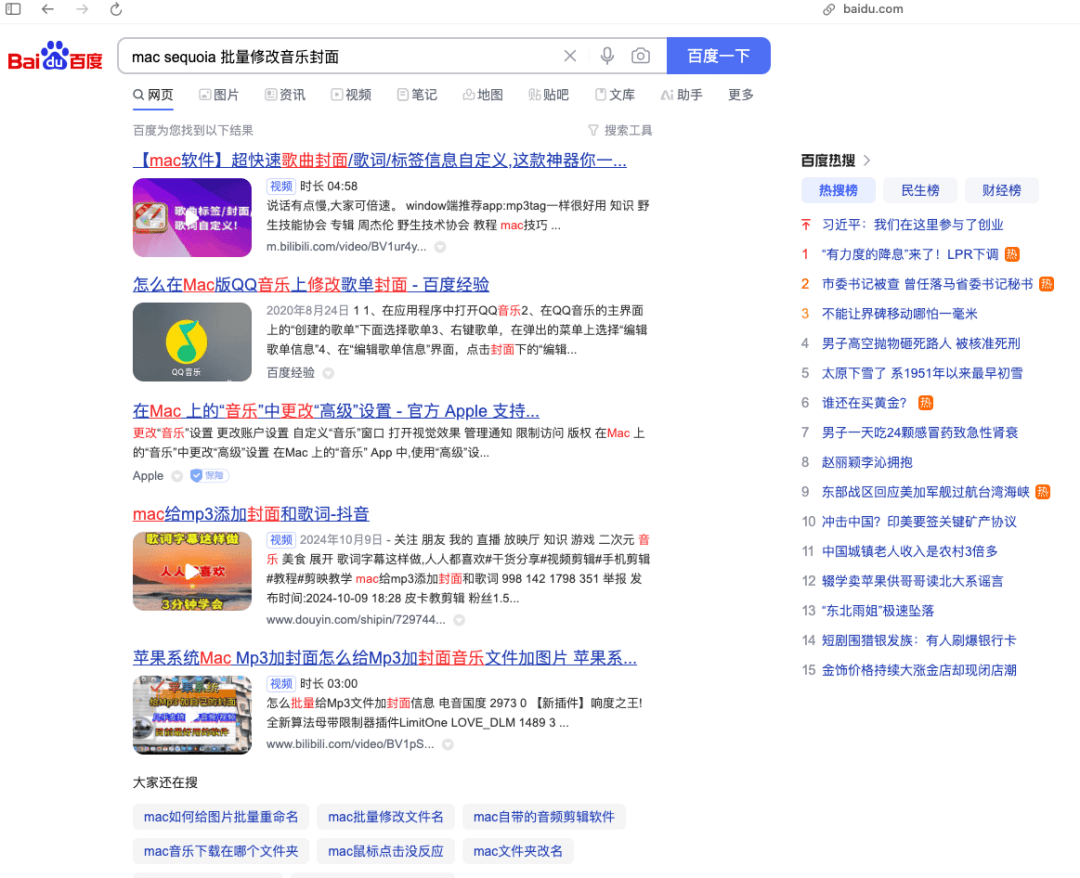Open mac给mp3添加封面和歌词-抖音 result
The image size is (1080, 878).
point(251,514)
